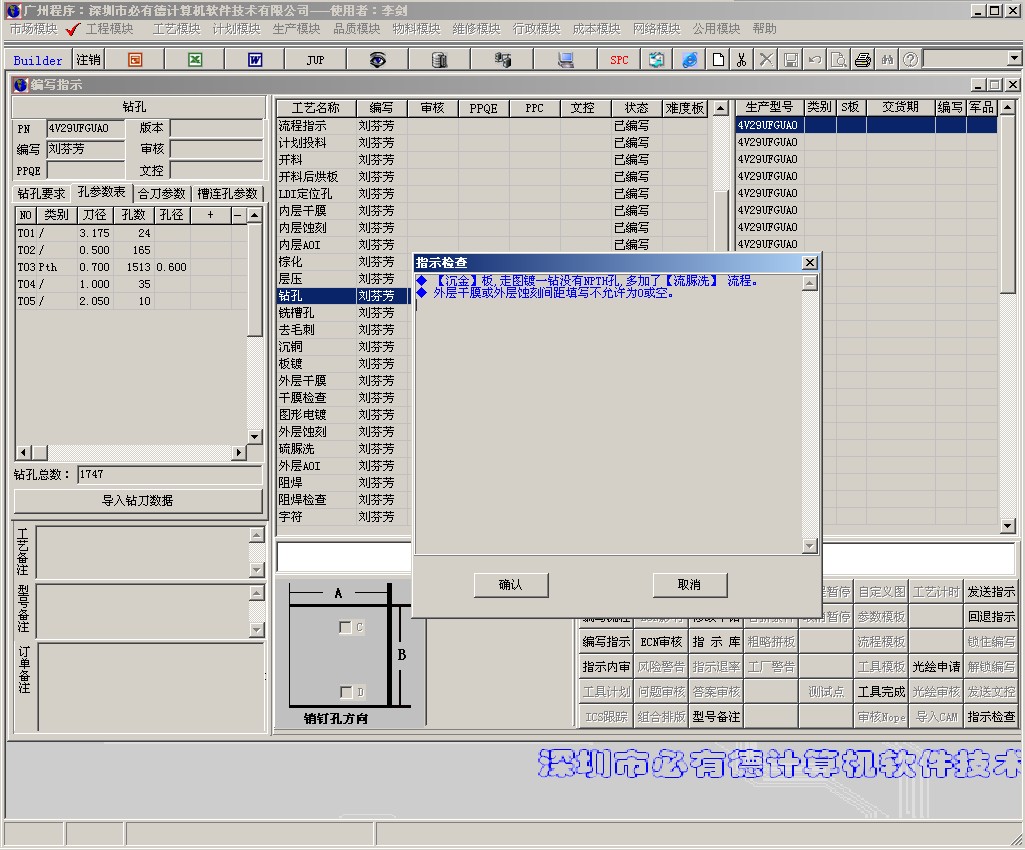
Task: Click the process list scroll-up arrow
Action: click(720, 108)
